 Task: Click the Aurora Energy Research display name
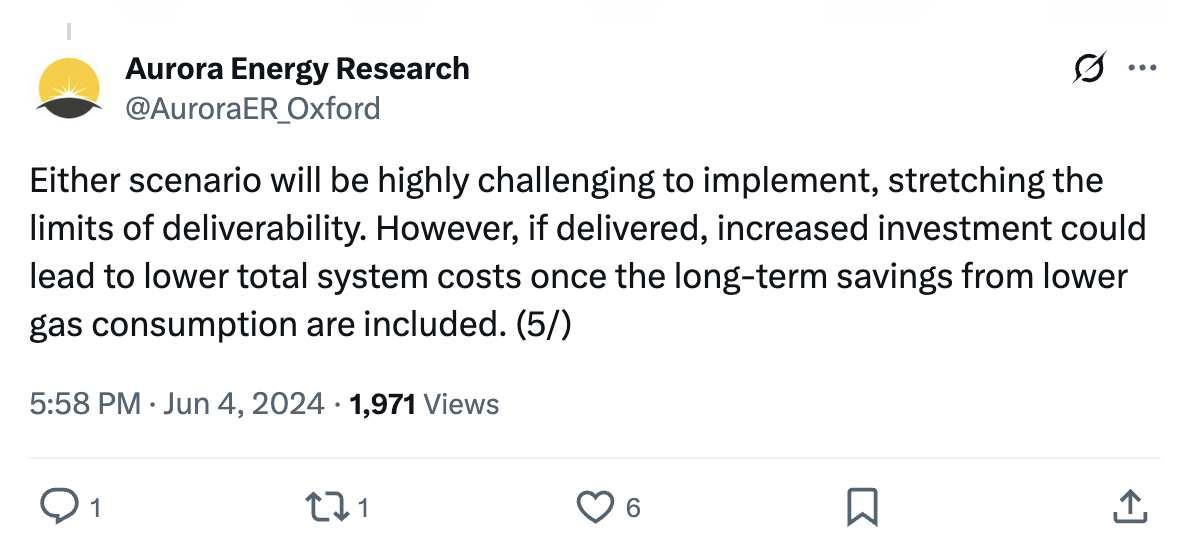297,69
